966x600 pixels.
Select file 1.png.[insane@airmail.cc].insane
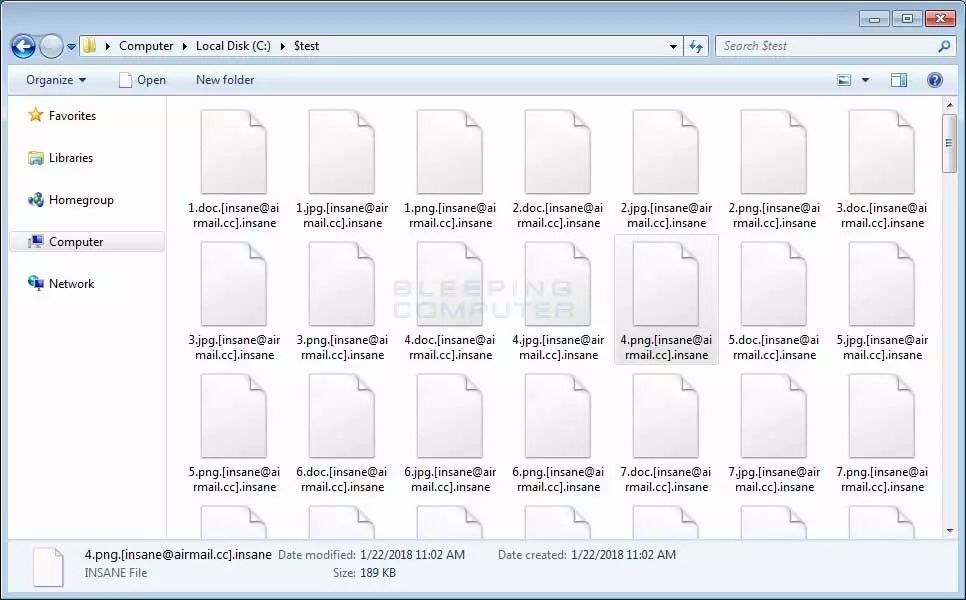pyautogui.click(x=450, y=168)
